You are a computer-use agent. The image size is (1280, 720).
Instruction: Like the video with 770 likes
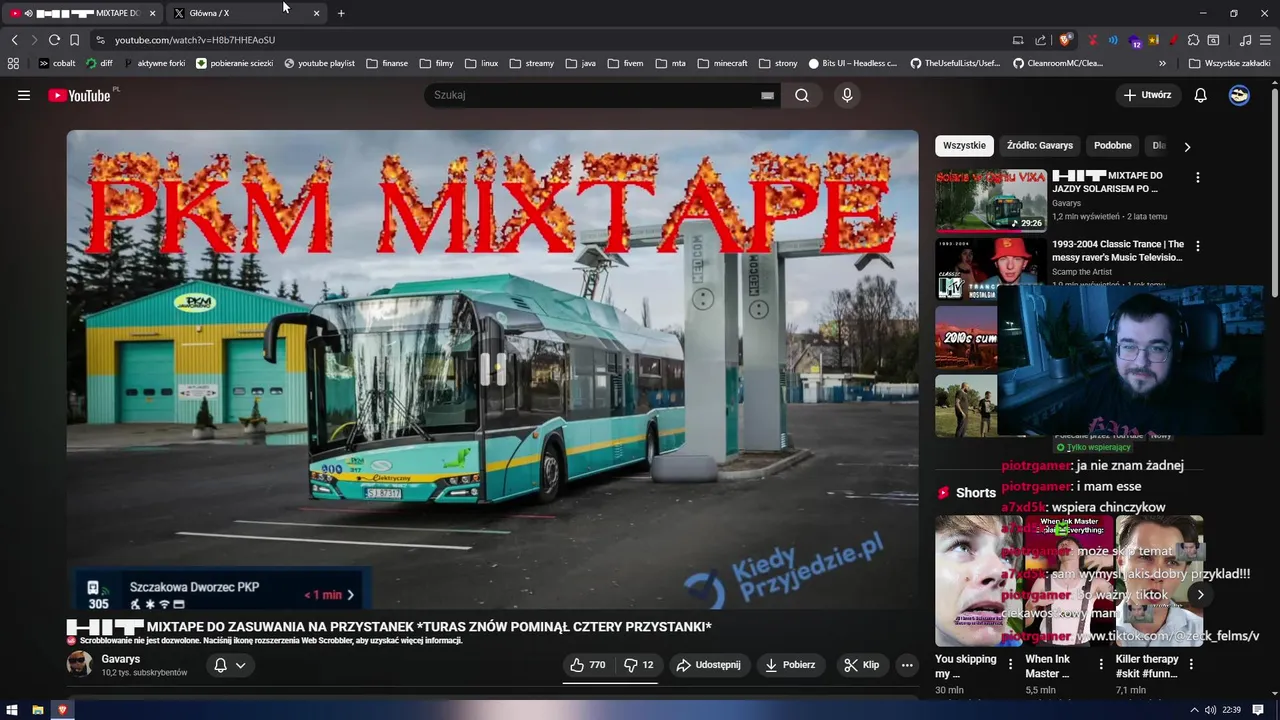(587, 665)
